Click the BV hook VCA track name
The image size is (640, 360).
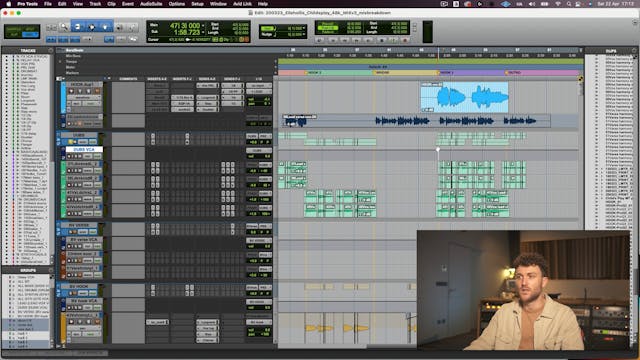pos(84,301)
